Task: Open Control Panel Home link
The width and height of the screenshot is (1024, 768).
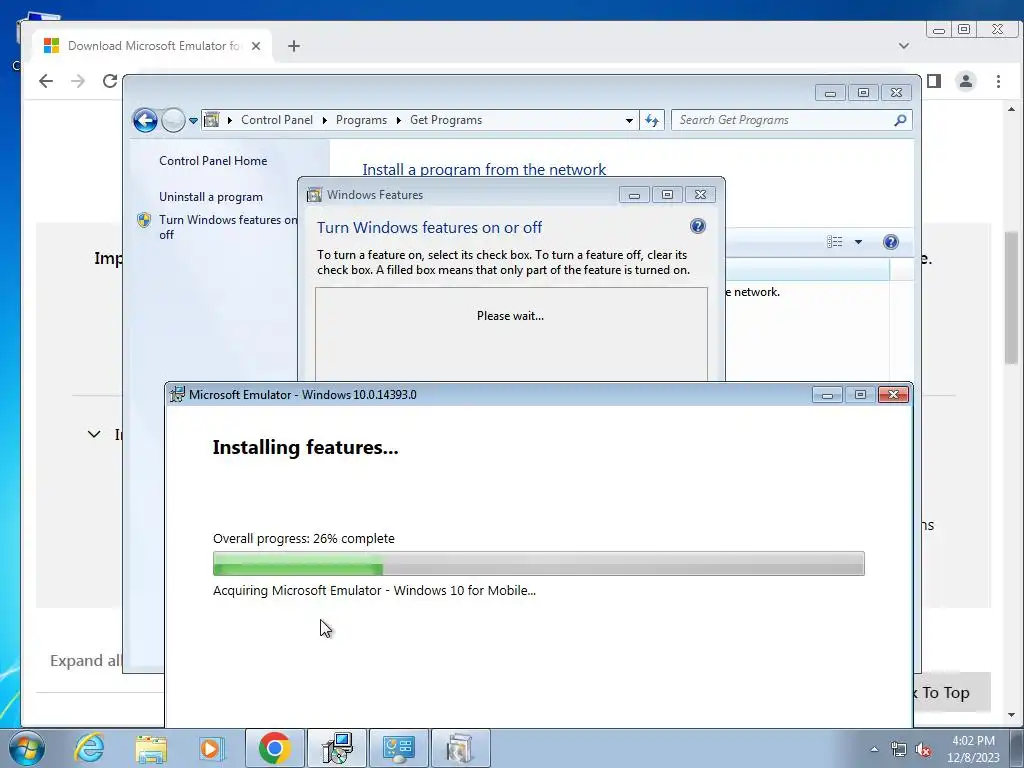Action: click(x=213, y=161)
